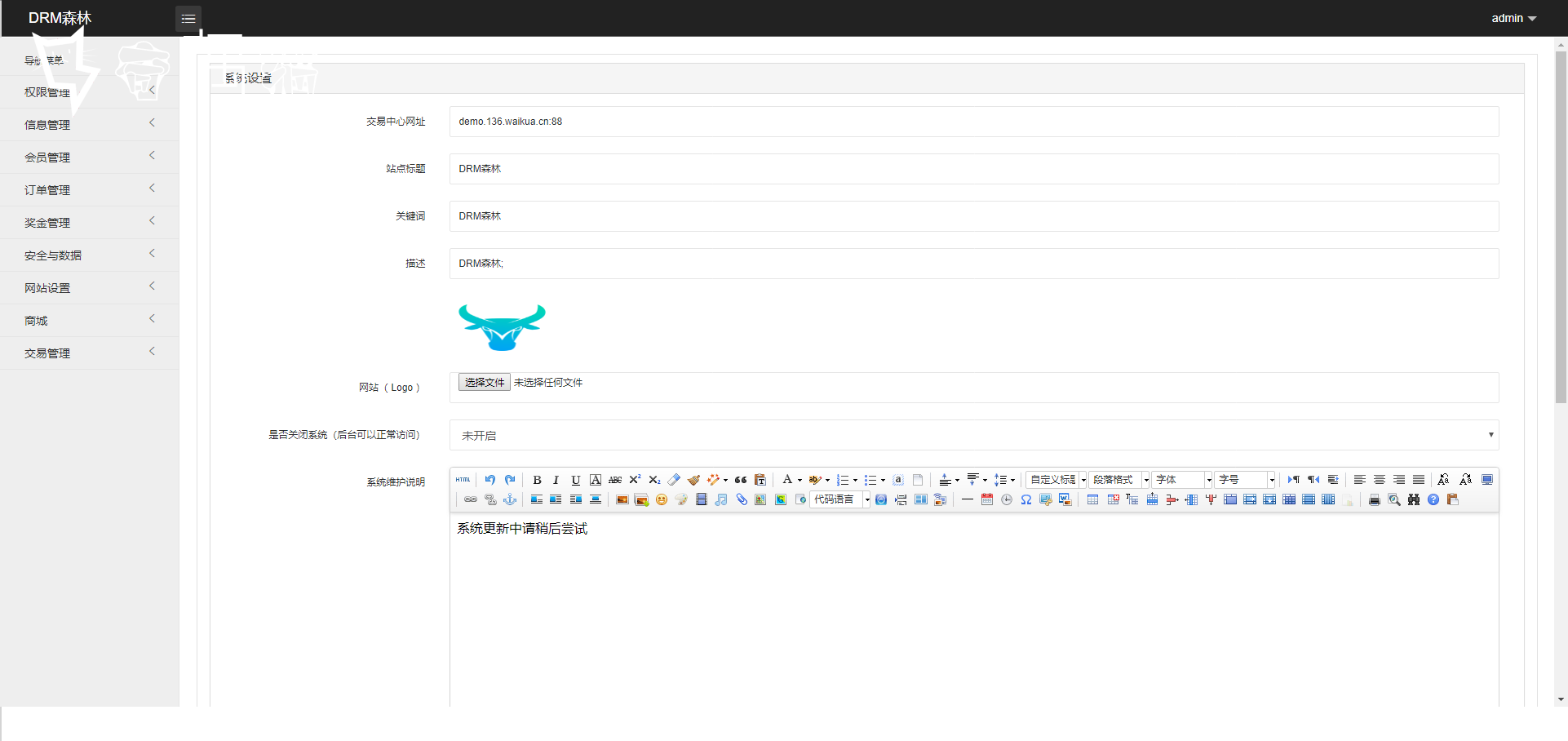Insert an emoticon with the smiley icon
Image resolution: width=1568 pixels, height=741 pixels.
pyautogui.click(x=662, y=499)
